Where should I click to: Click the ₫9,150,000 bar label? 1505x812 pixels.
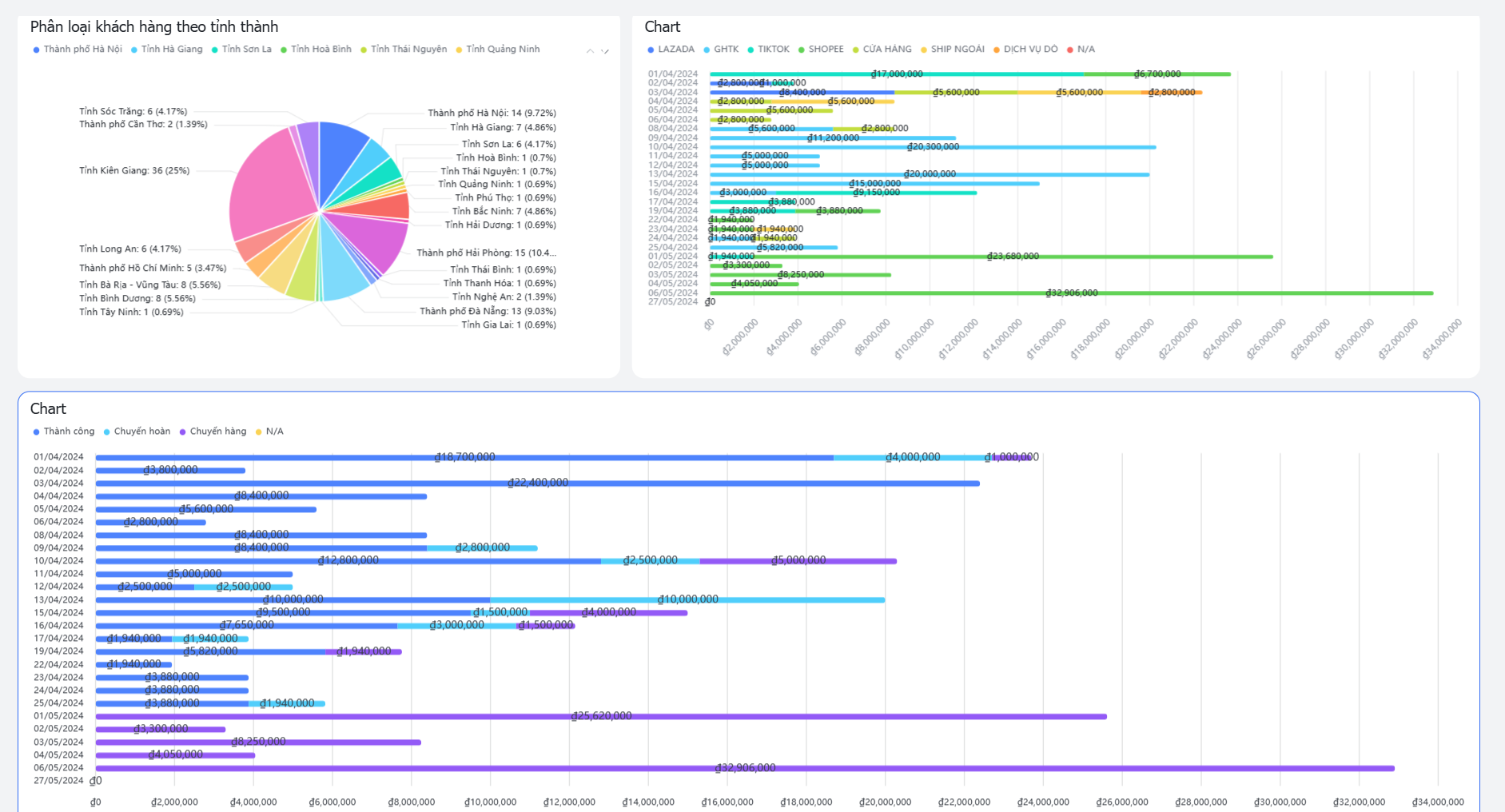[876, 193]
